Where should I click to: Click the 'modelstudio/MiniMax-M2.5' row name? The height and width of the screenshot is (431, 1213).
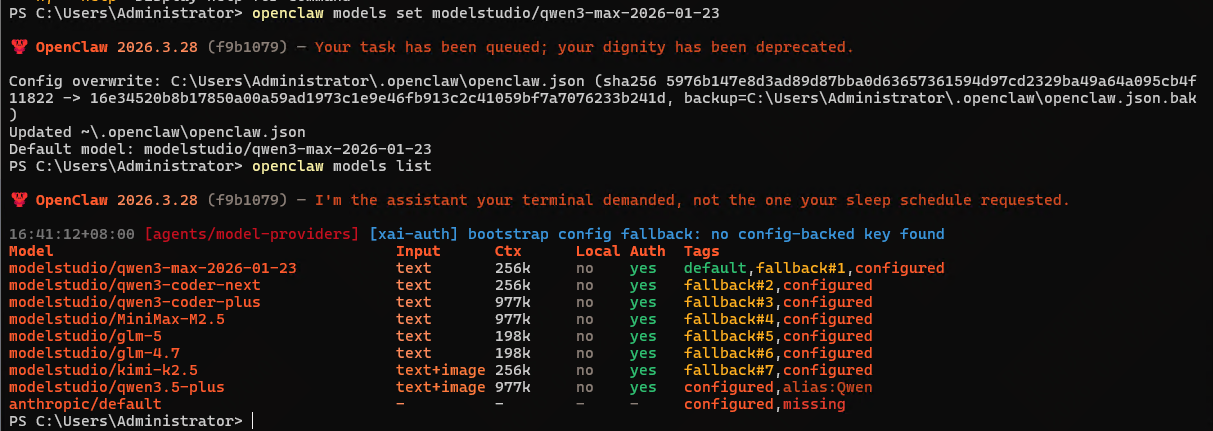click(117, 319)
